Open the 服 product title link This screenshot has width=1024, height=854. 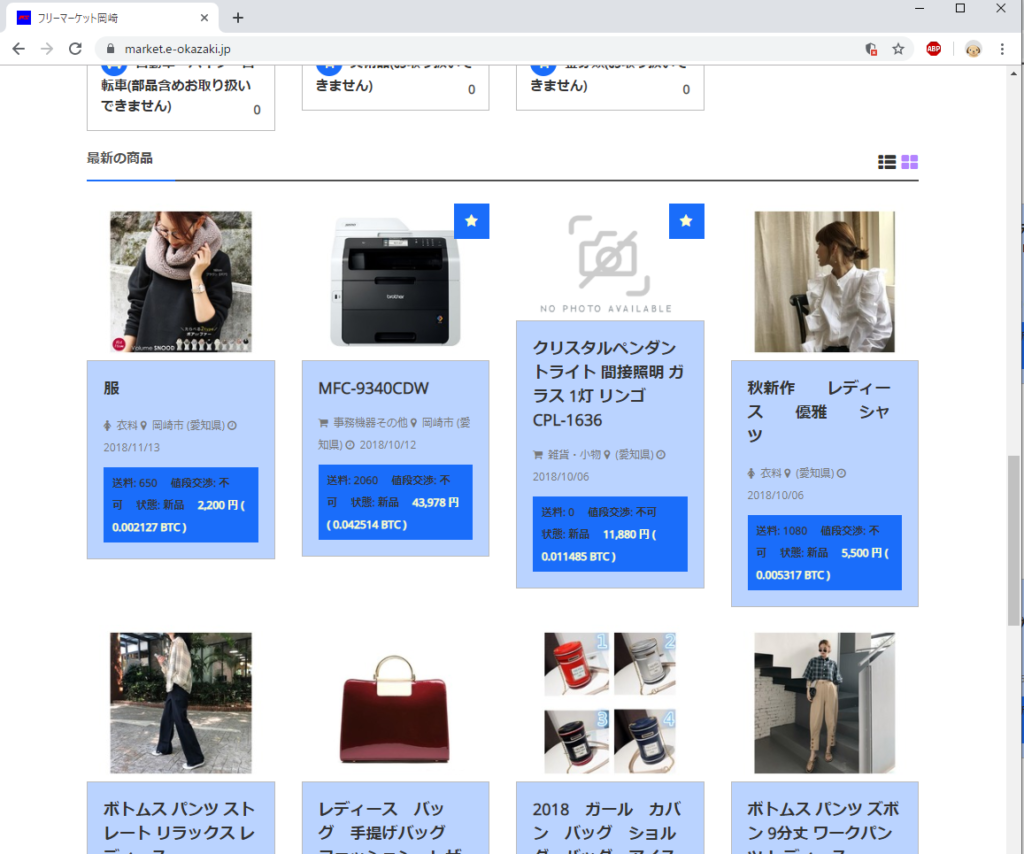tap(112, 388)
